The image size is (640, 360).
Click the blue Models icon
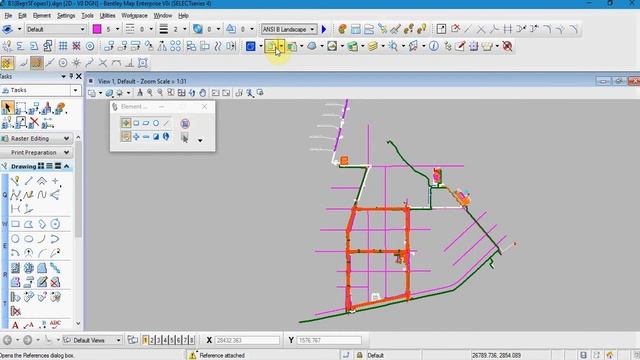[x=251, y=47]
